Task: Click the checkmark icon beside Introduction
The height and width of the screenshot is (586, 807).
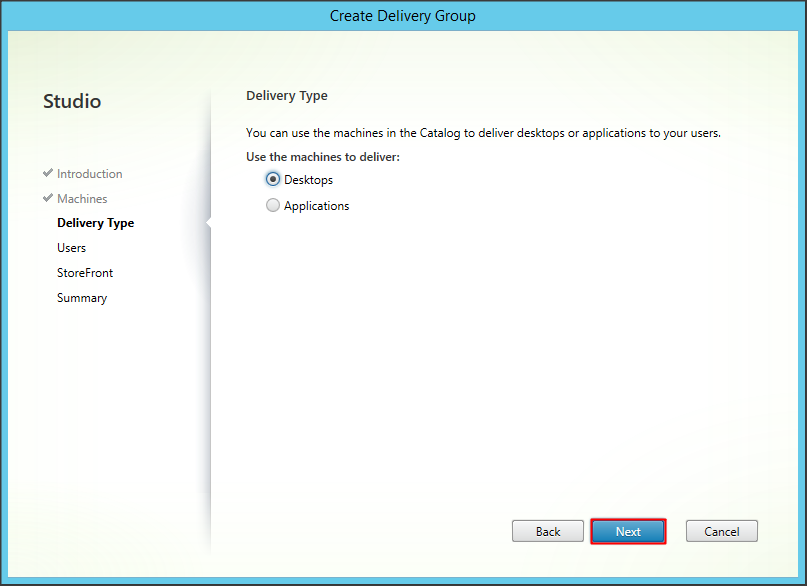Action: (48, 173)
